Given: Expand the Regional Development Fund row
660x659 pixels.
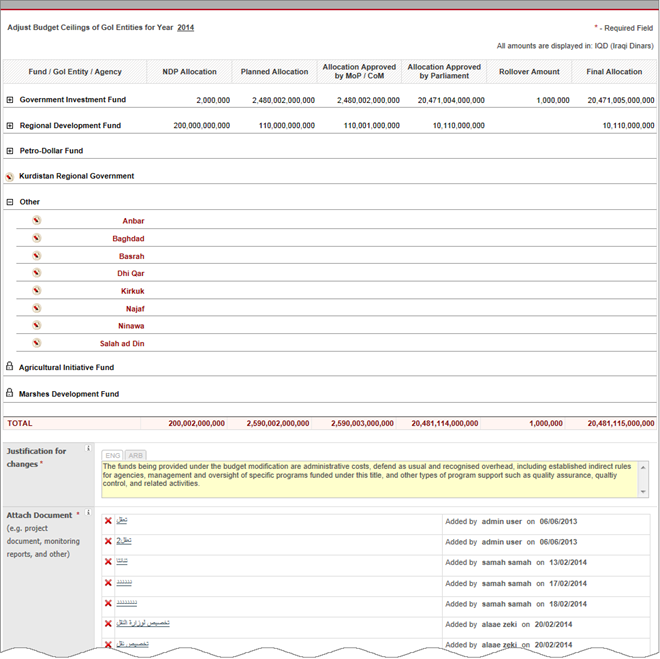Looking at the screenshot, I should 10,126.
